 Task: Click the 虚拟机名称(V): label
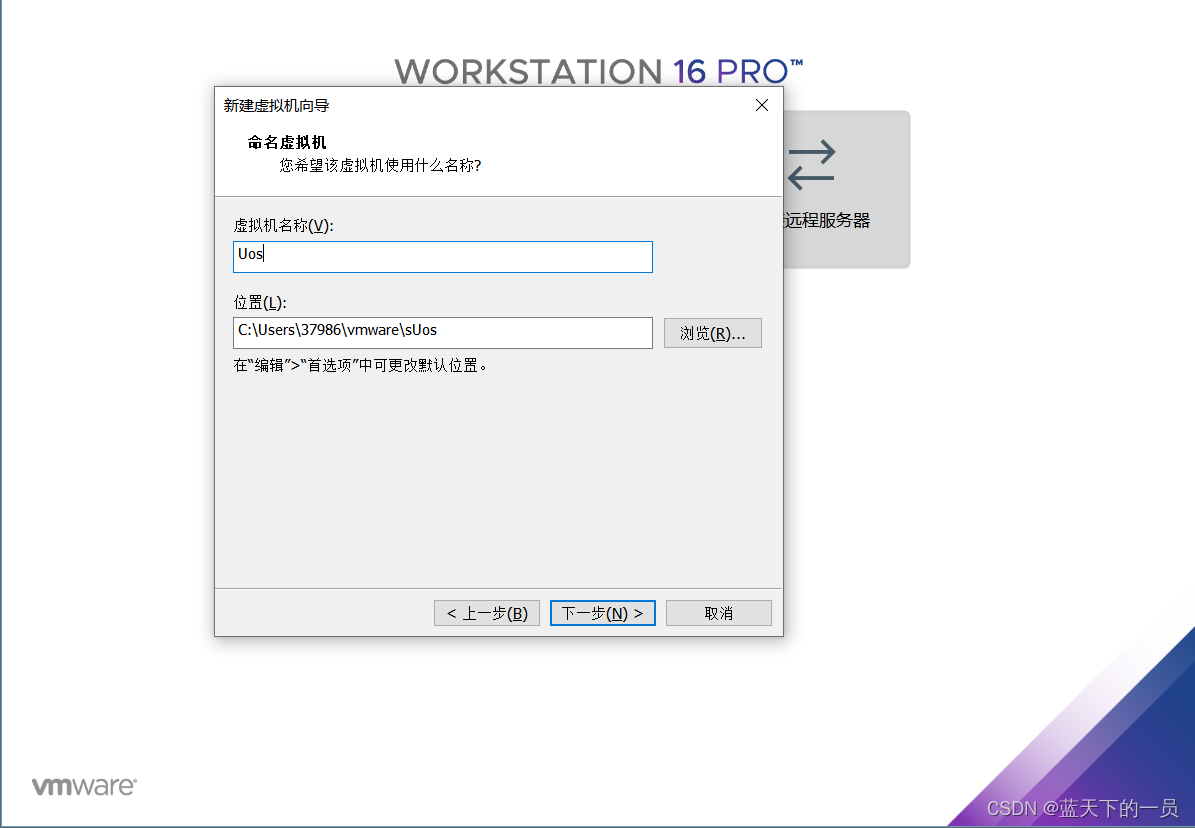(284, 226)
